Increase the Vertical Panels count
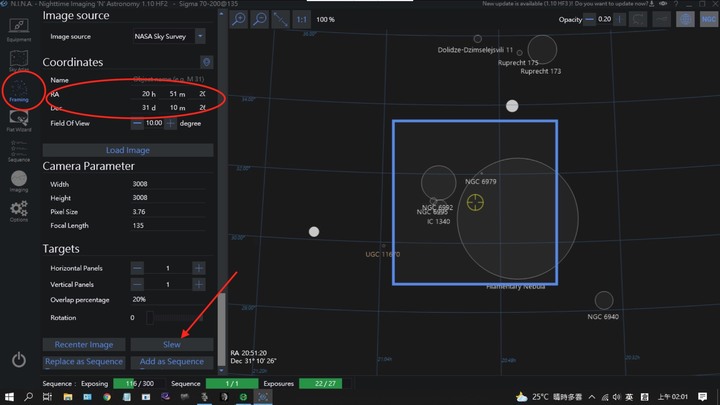Screen dimensions: 720x405 (x=199, y=285)
